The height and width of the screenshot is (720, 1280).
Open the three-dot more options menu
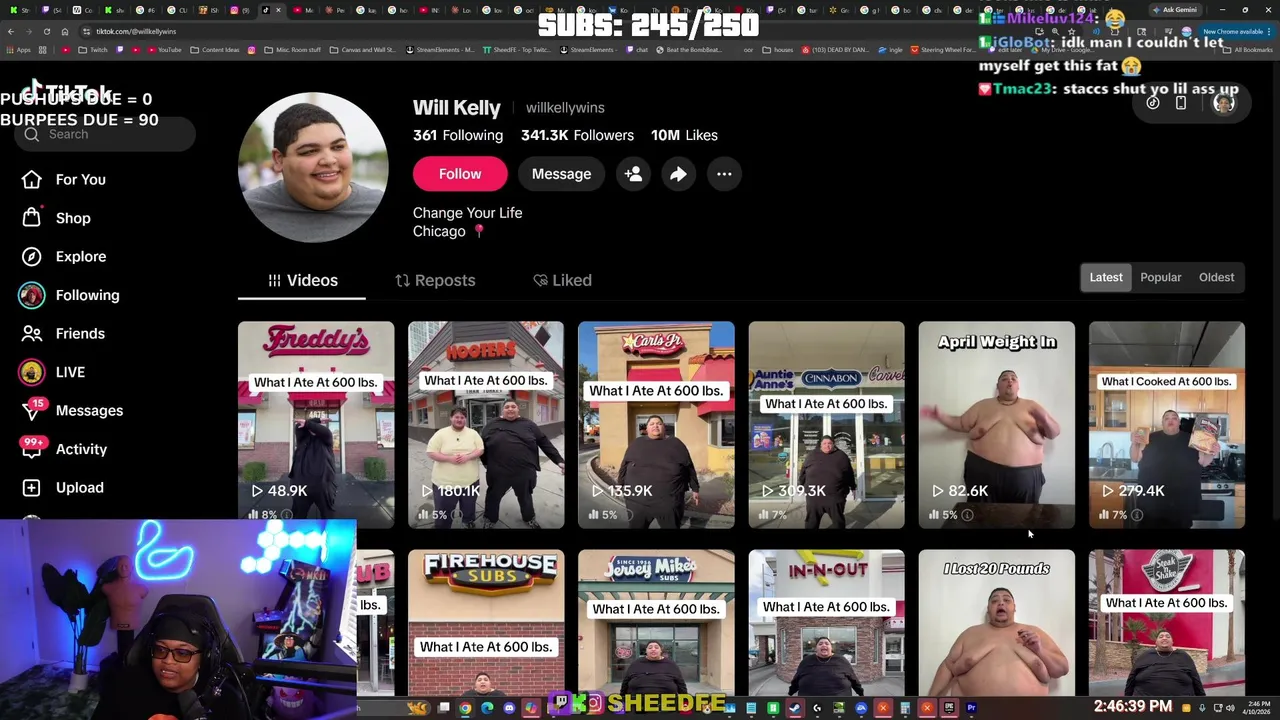coord(724,174)
